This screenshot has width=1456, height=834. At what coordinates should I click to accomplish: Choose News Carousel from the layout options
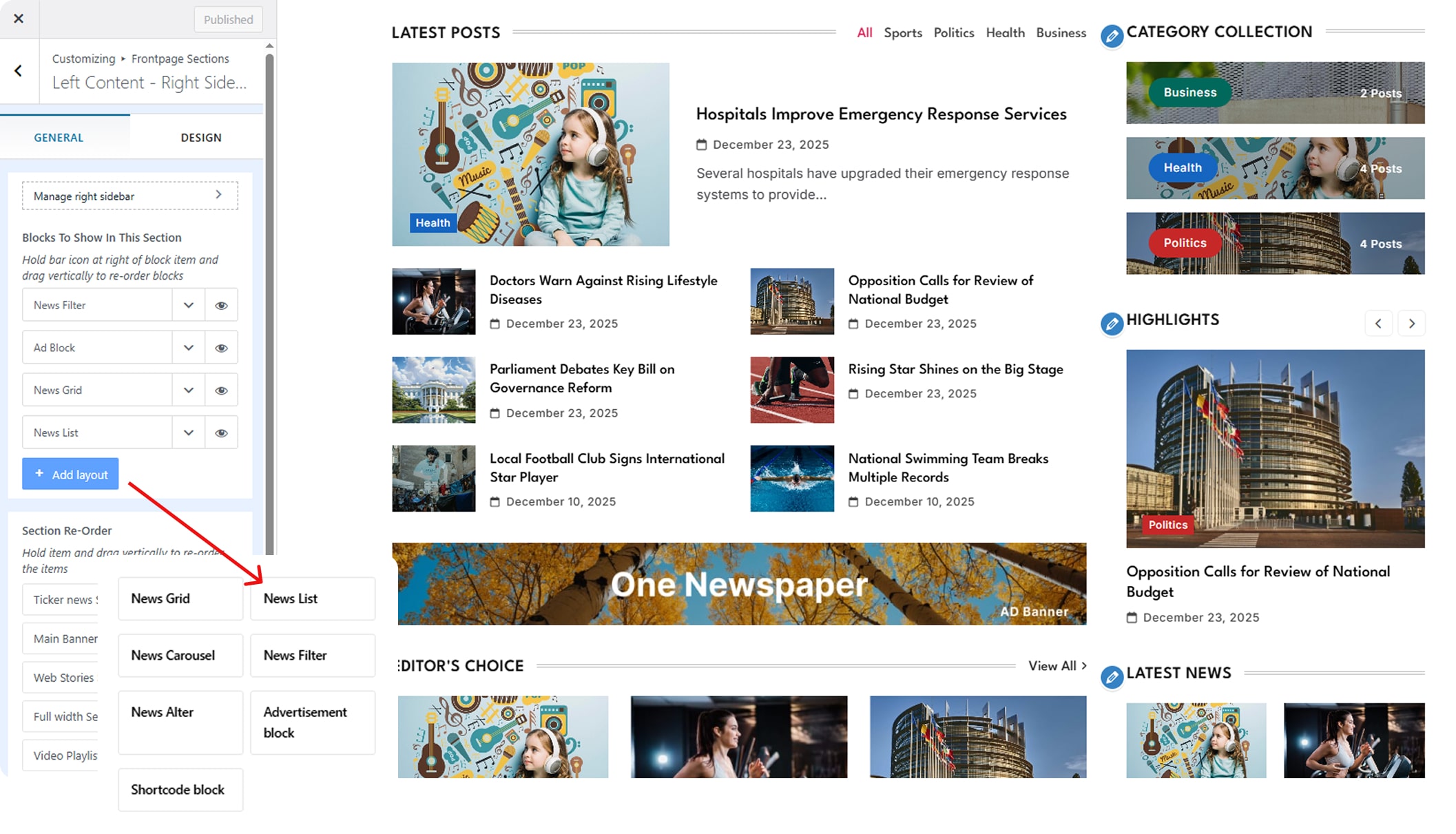coord(180,656)
